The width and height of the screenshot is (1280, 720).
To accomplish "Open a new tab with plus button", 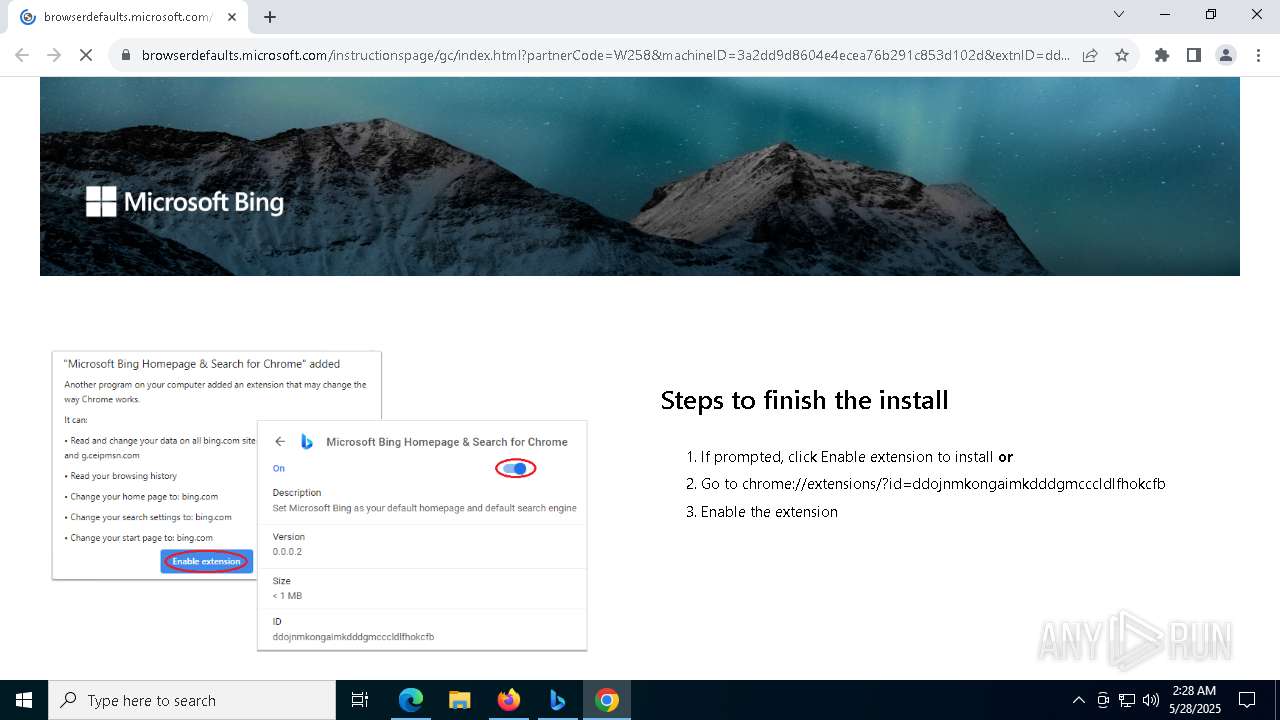I will [270, 17].
